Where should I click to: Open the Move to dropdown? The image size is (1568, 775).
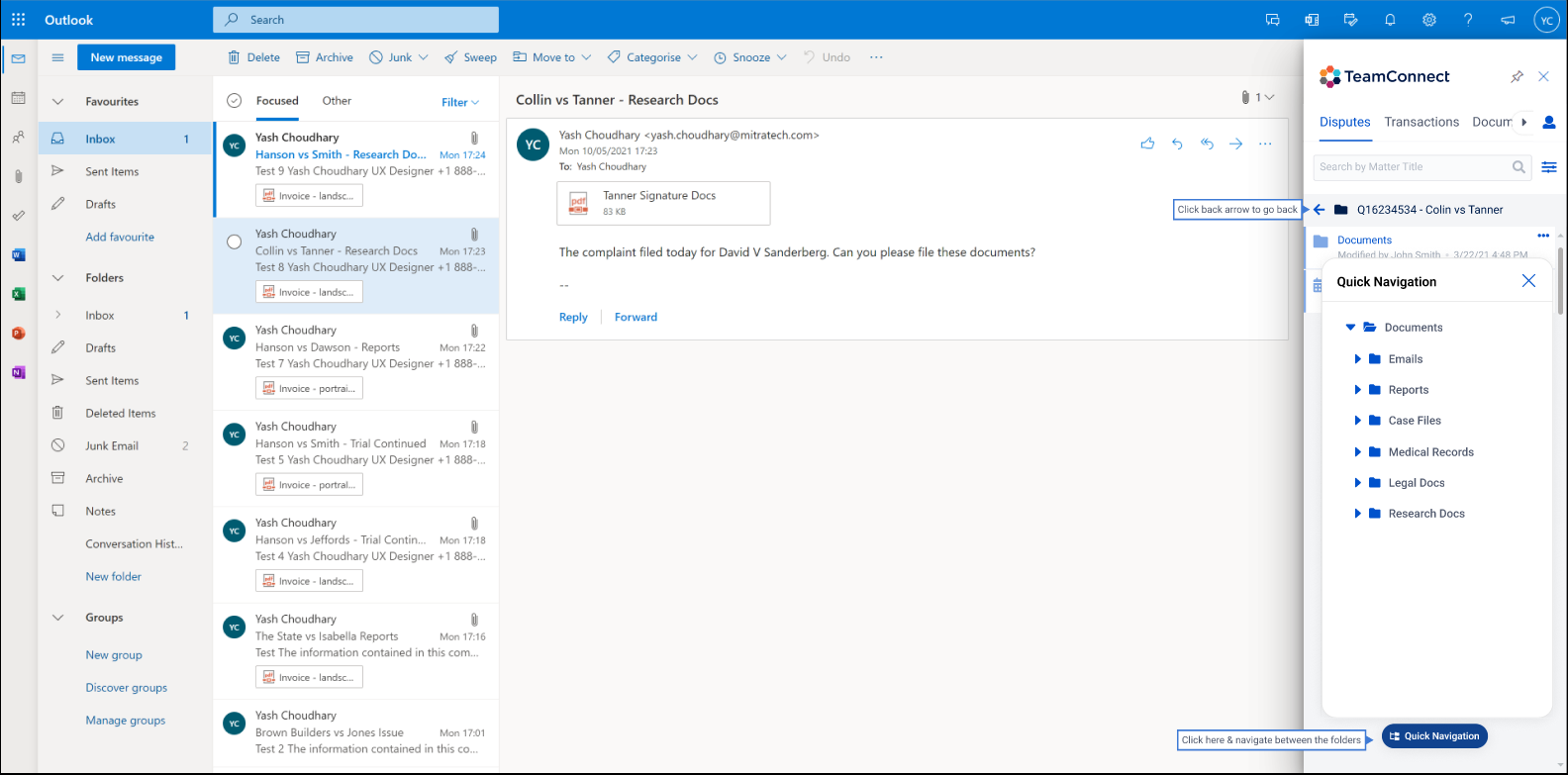click(x=551, y=57)
